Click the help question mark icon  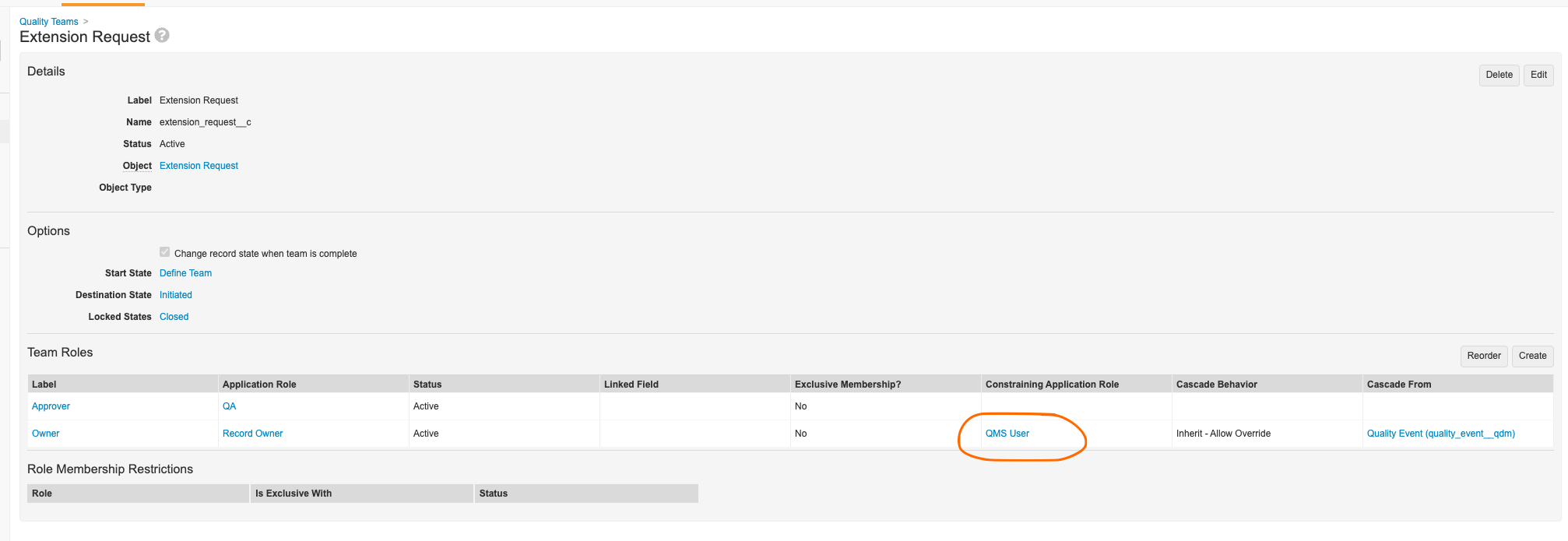pyautogui.click(x=162, y=36)
